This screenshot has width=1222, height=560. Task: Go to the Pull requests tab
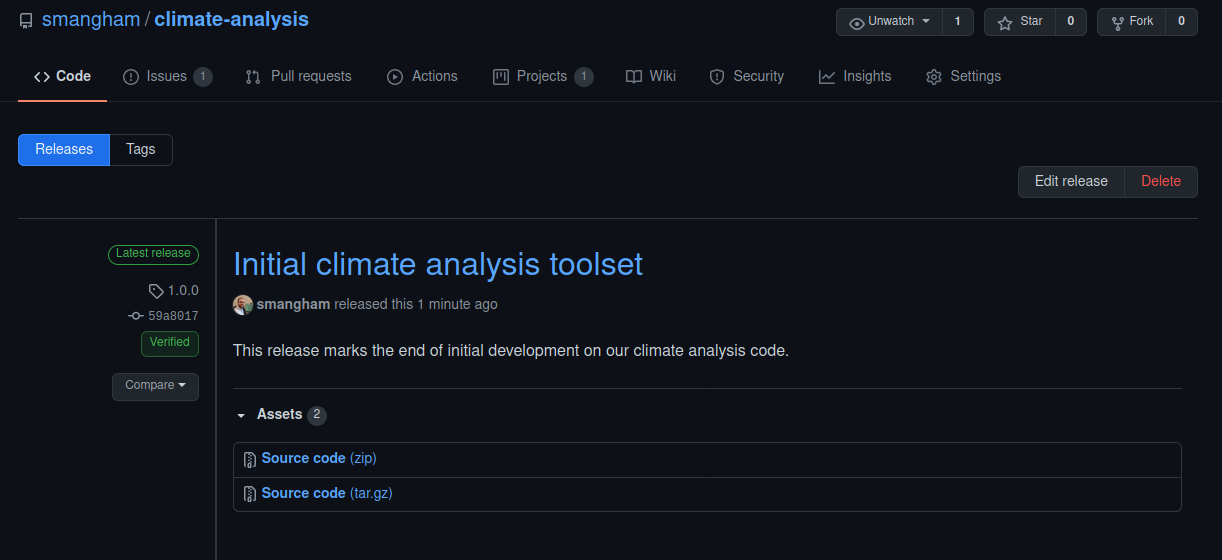click(x=299, y=77)
